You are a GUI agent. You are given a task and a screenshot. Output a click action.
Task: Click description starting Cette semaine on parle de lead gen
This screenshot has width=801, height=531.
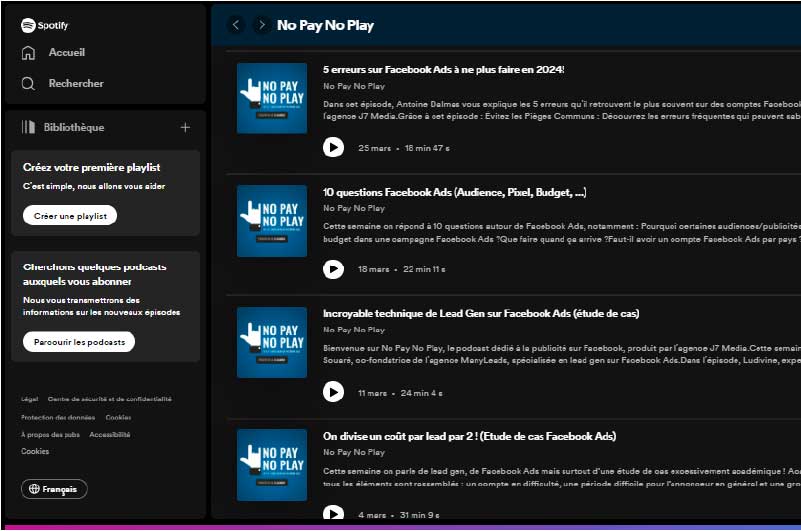click(562, 477)
